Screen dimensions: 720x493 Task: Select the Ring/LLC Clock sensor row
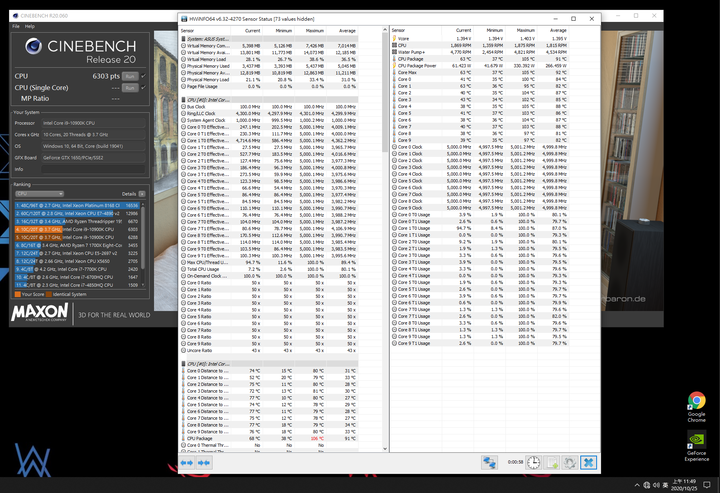[x=269, y=113]
